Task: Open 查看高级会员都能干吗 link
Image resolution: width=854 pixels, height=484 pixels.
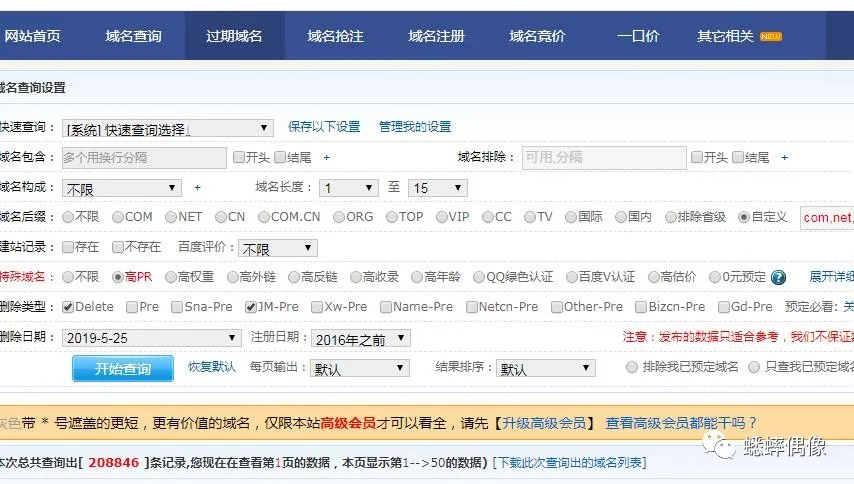Action: 681,423
